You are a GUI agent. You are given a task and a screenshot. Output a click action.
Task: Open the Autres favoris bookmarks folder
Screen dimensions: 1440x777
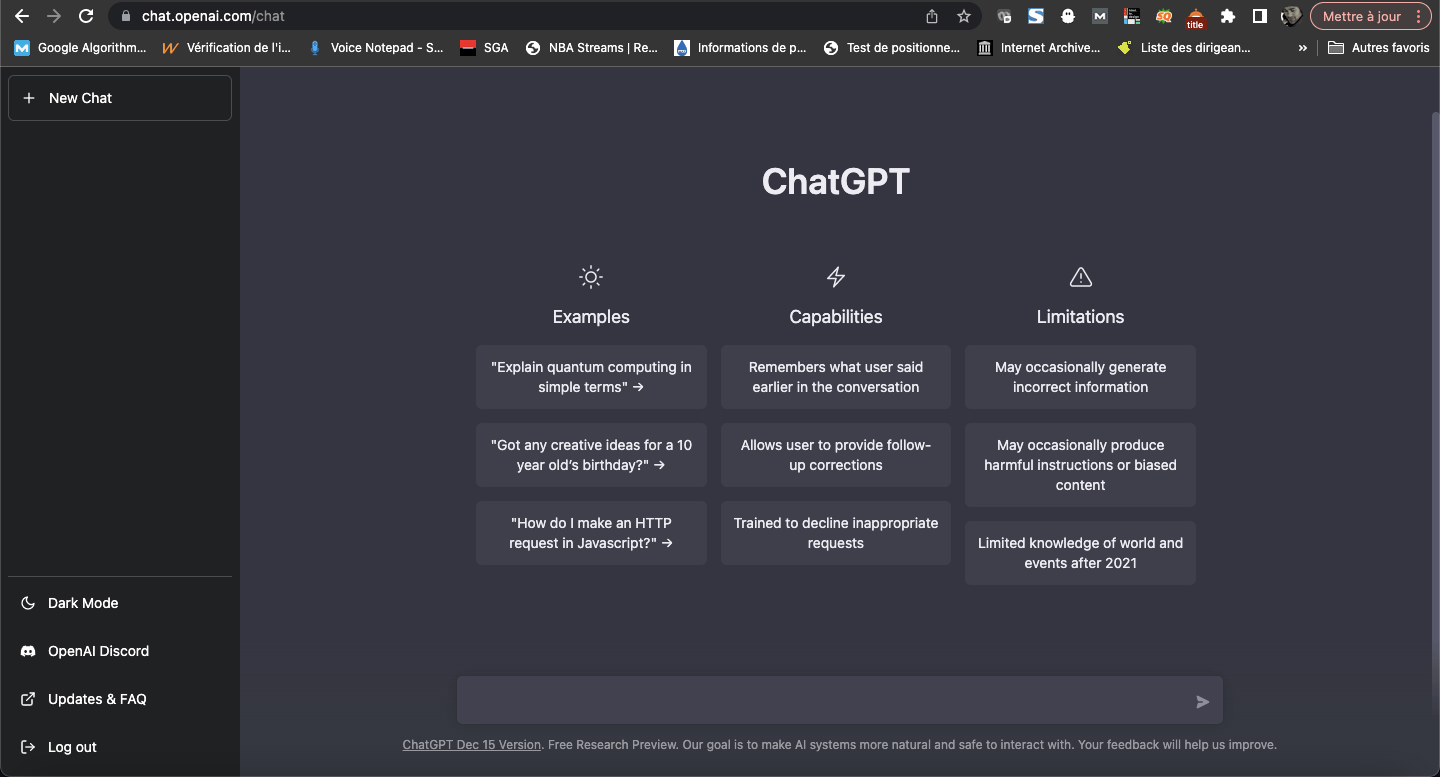coord(1378,47)
